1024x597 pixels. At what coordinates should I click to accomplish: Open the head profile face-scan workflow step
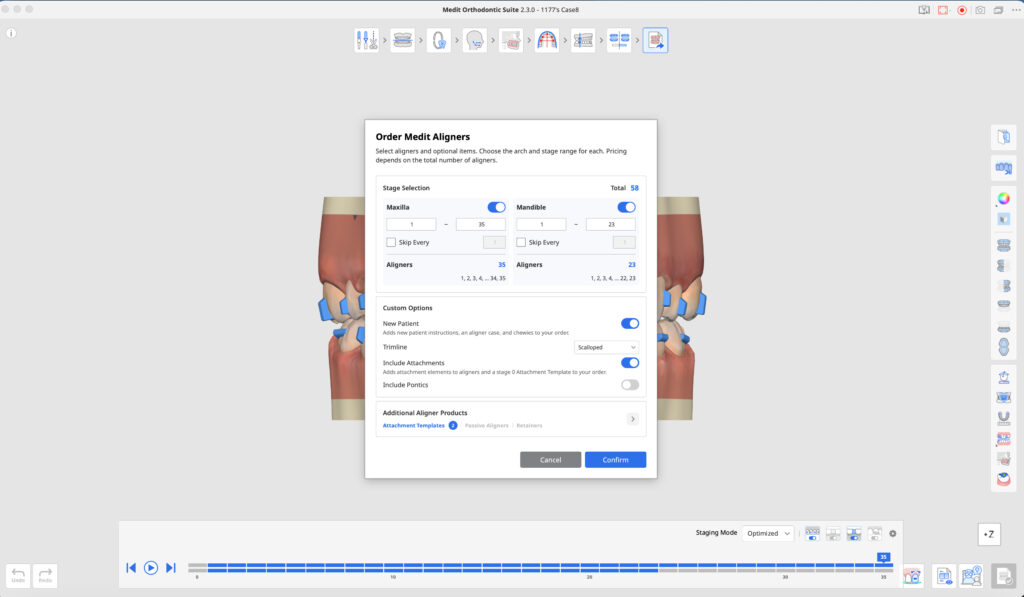click(x=475, y=40)
